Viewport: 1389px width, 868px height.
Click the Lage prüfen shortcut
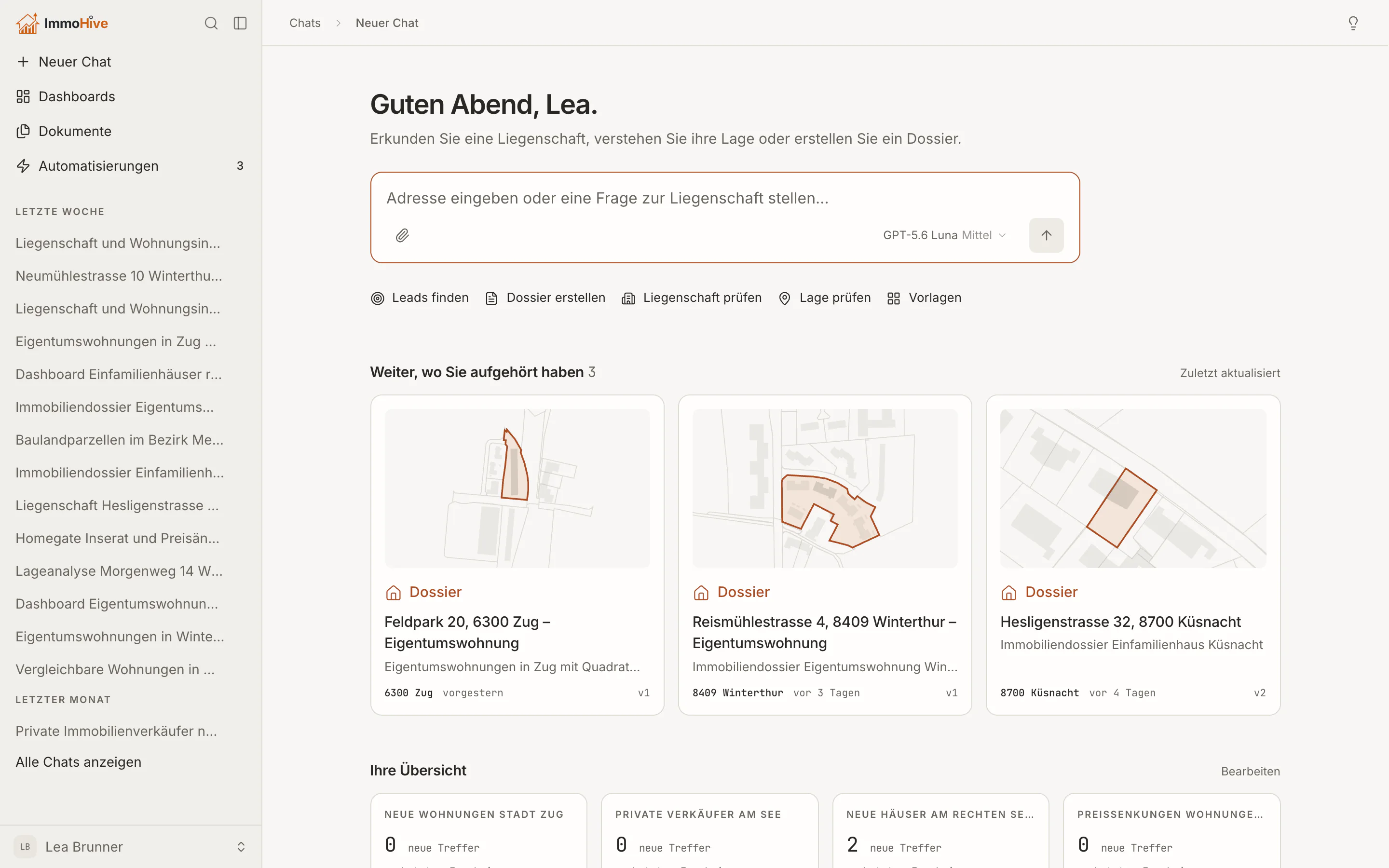824,298
